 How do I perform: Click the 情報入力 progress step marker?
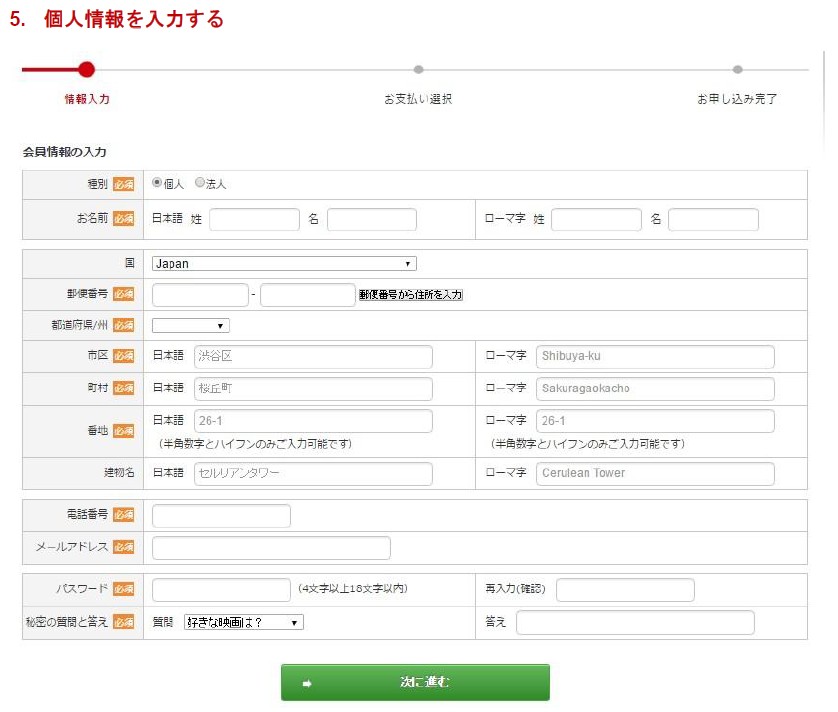(x=86, y=69)
